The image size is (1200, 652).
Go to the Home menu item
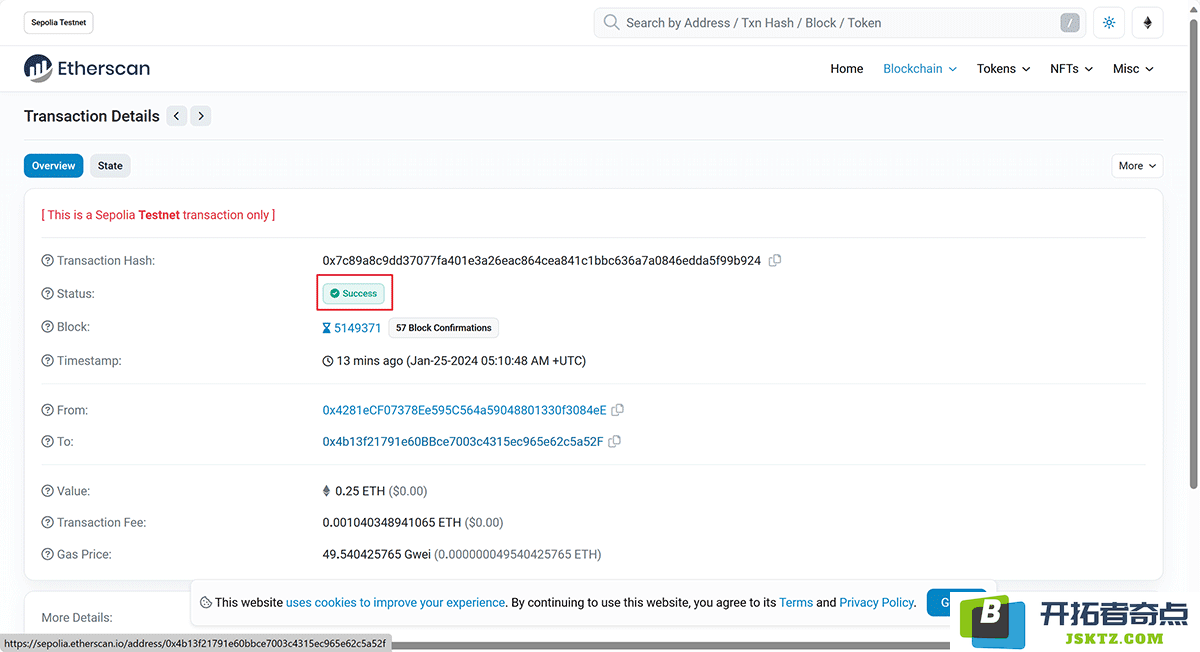coord(847,69)
